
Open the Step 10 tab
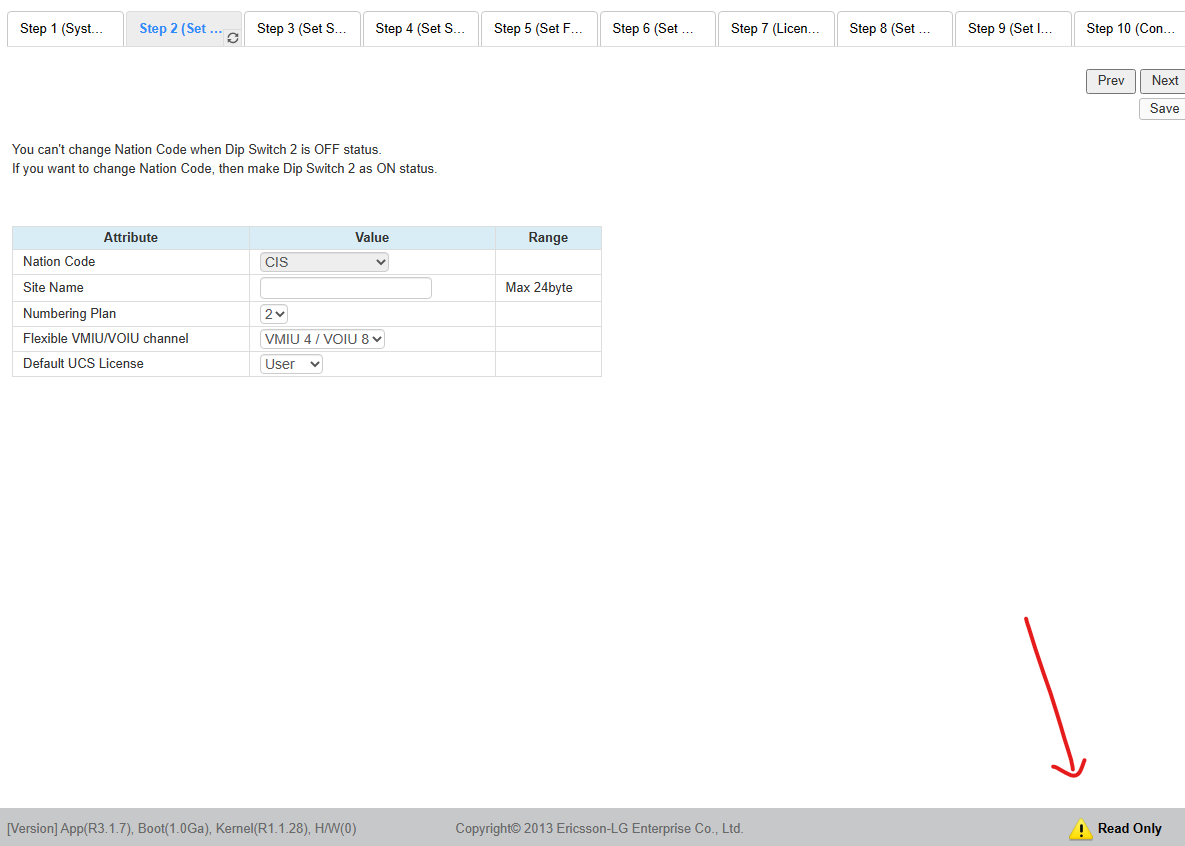[x=1130, y=29]
